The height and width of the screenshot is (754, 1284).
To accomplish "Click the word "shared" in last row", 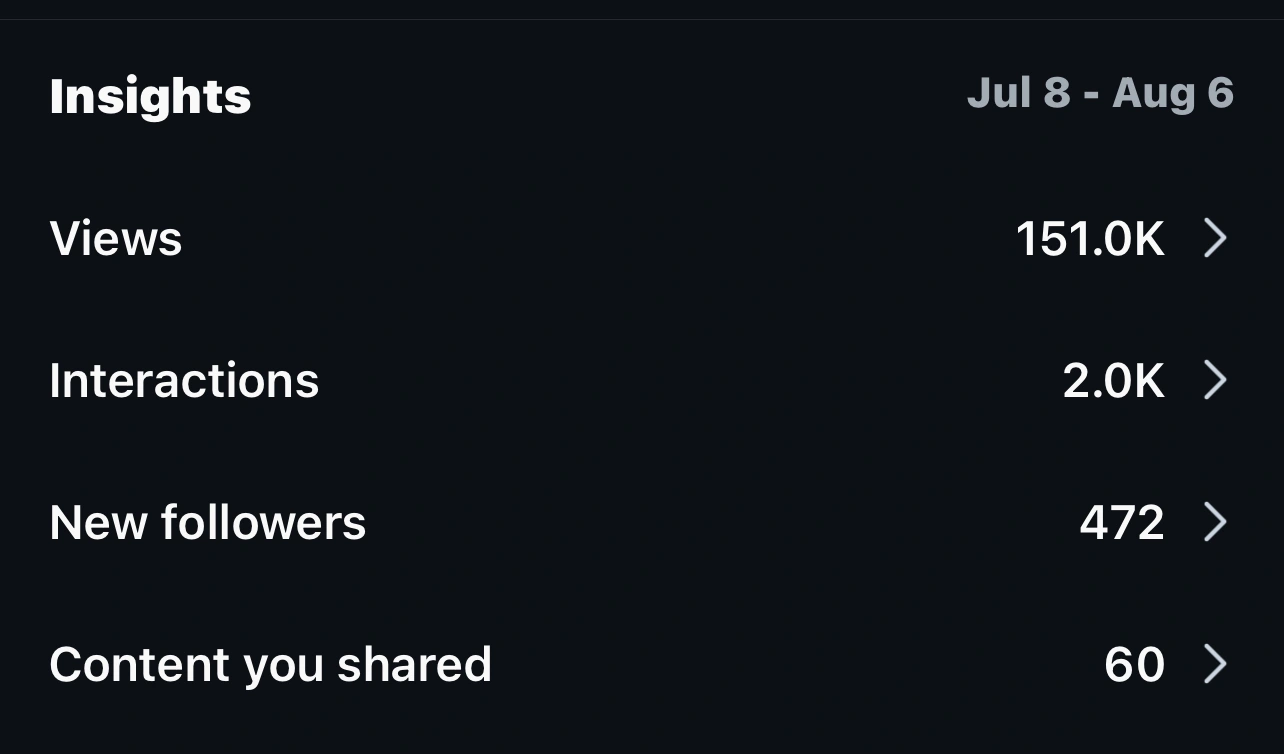I will [414, 665].
